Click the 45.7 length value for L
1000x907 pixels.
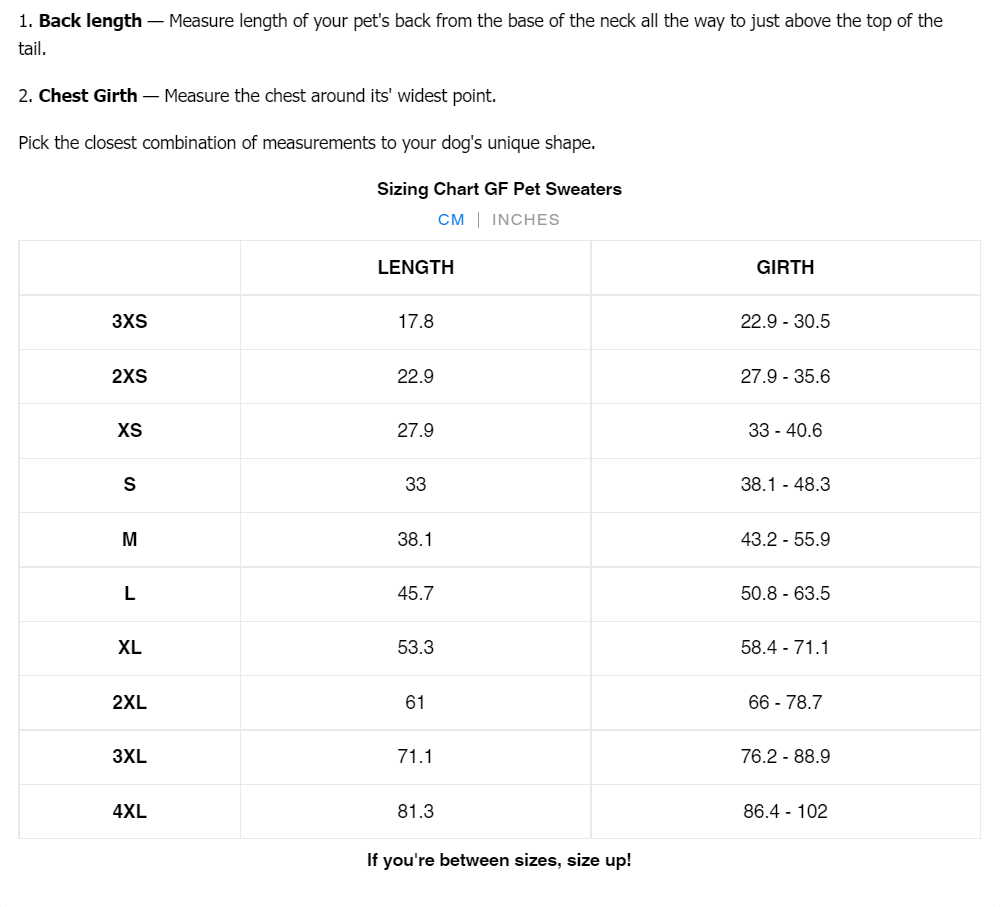click(x=416, y=594)
